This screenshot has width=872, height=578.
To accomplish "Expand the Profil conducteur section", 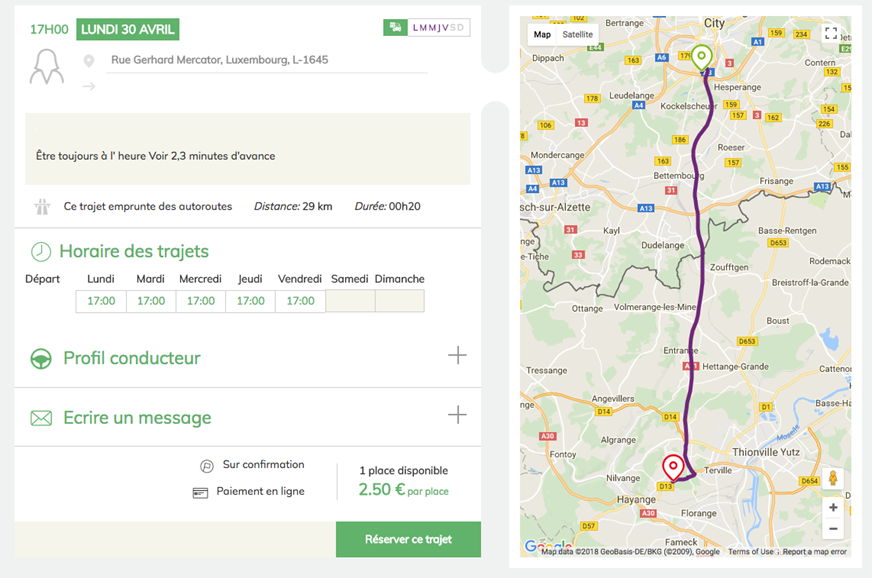I will pyautogui.click(x=457, y=355).
